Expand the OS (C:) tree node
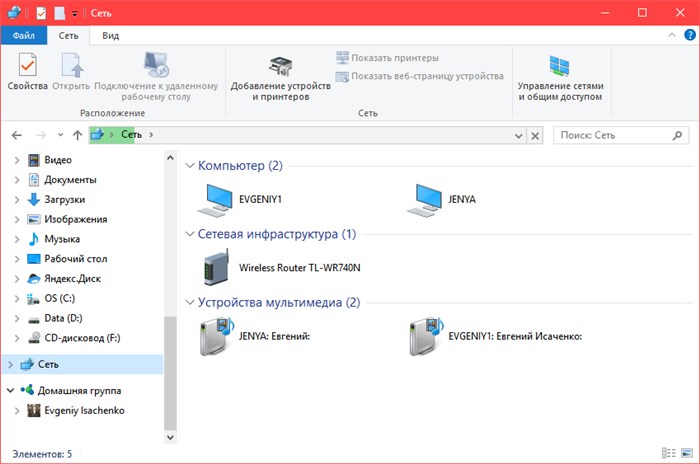Image resolution: width=700 pixels, height=464 pixels. pos(17,298)
